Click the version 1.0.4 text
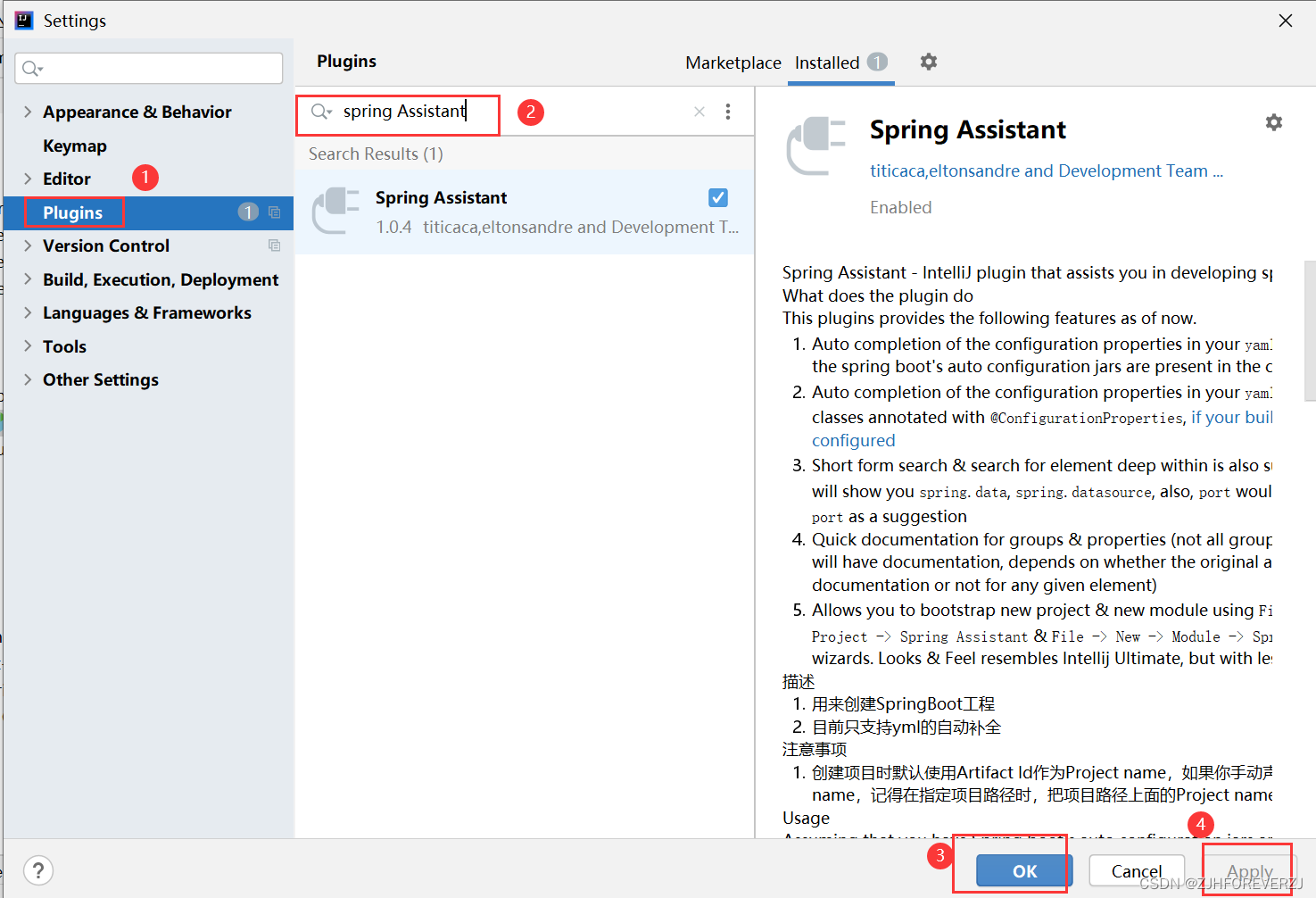The image size is (1316, 898). coord(393,227)
